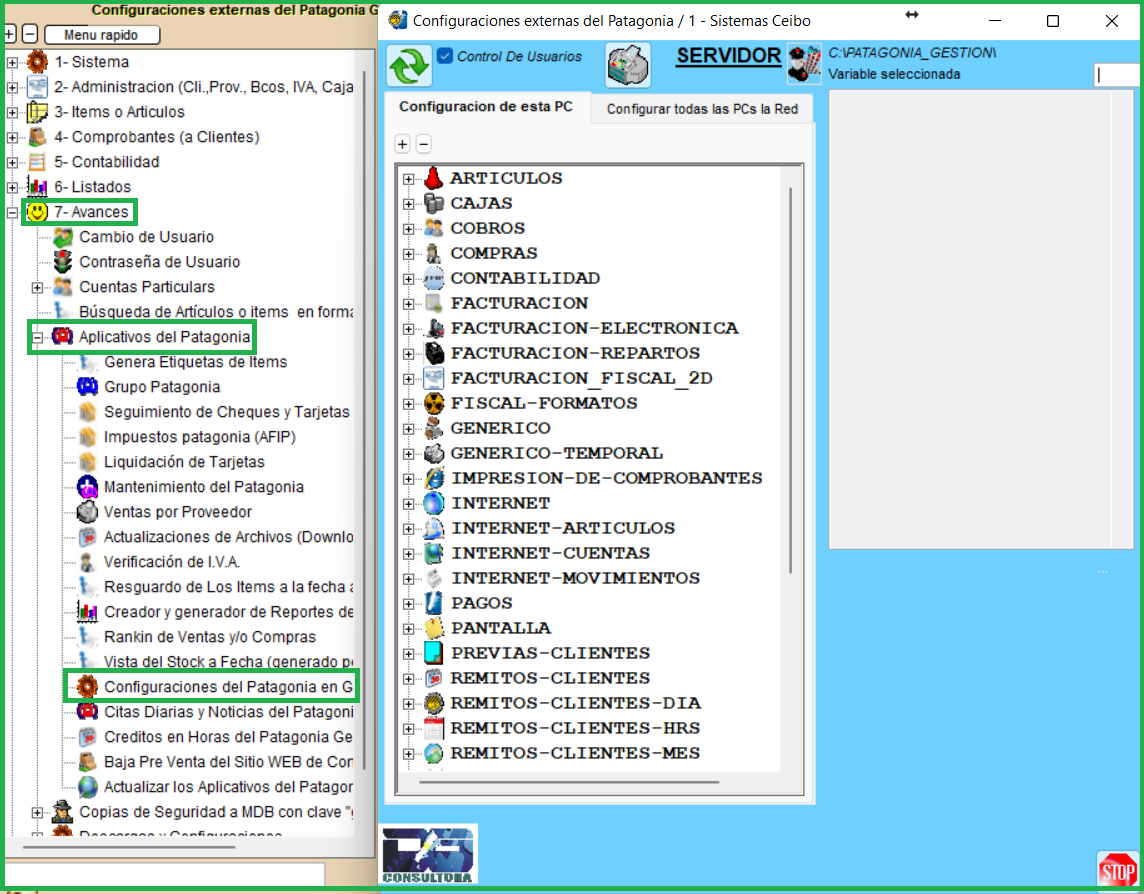
Task: Click expand-all plus button beside Menu rapido
Action: point(10,34)
